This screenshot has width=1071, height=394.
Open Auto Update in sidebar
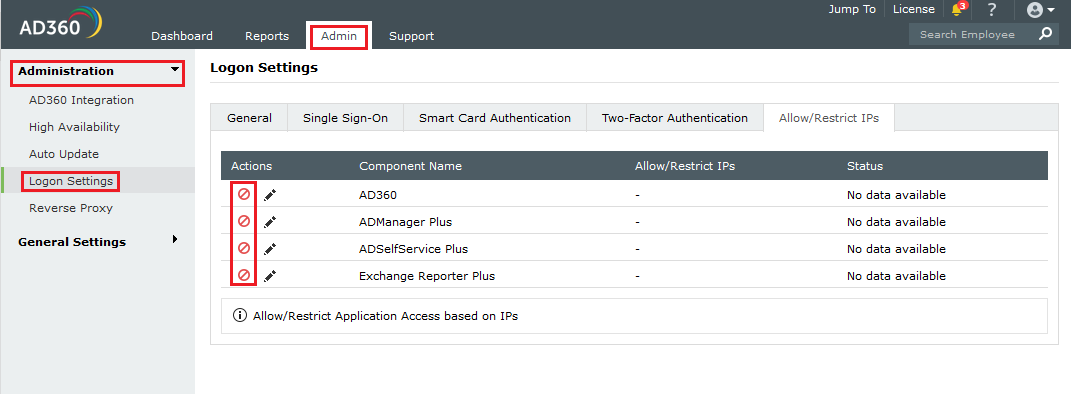pyautogui.click(x=64, y=154)
